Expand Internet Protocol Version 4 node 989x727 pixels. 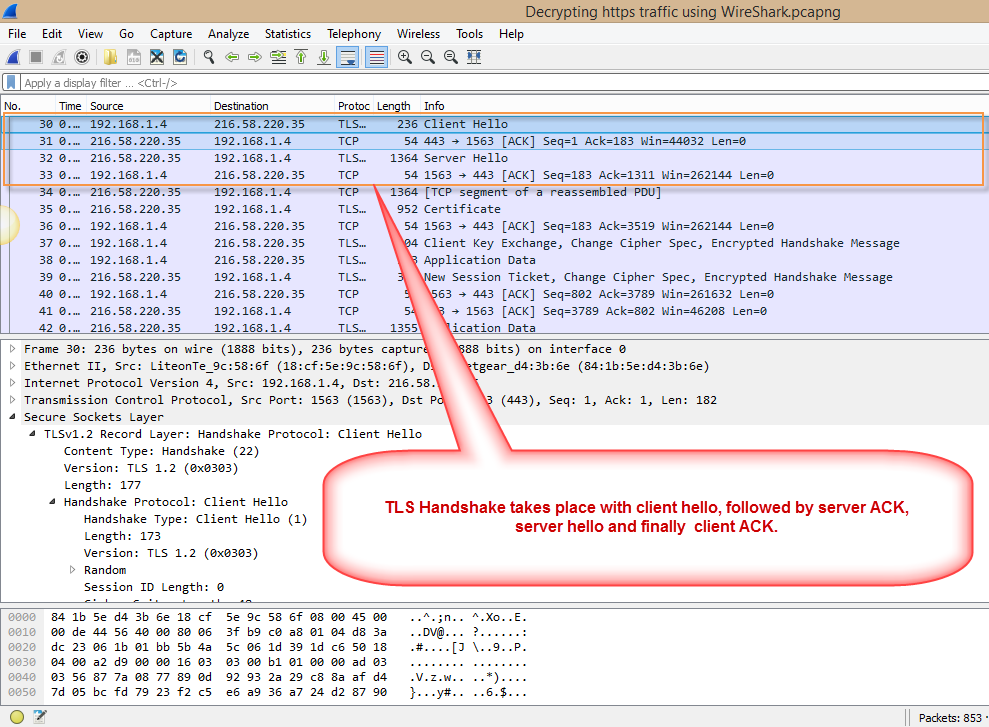coord(12,383)
